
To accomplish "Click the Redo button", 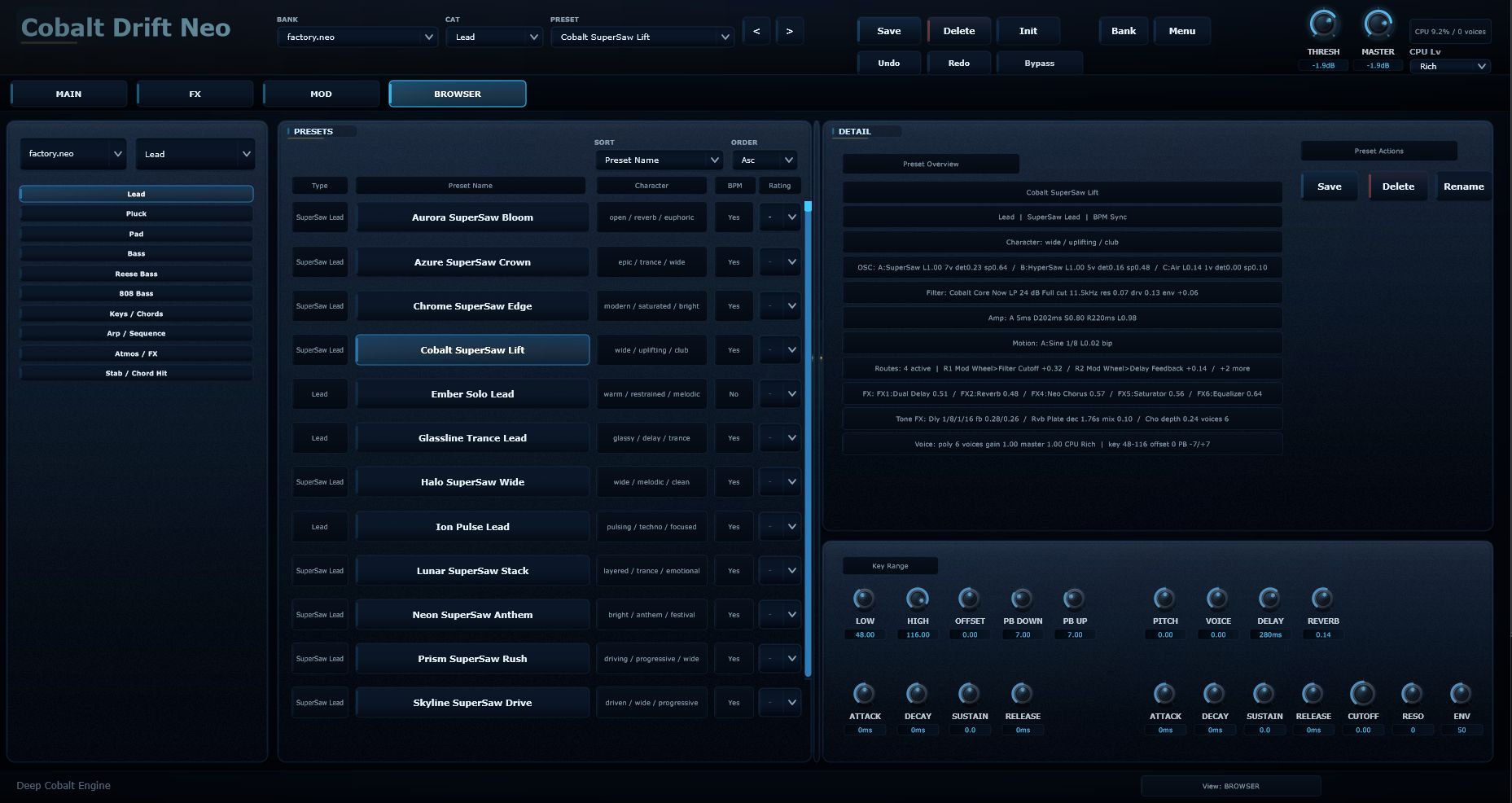I will pos(958,63).
